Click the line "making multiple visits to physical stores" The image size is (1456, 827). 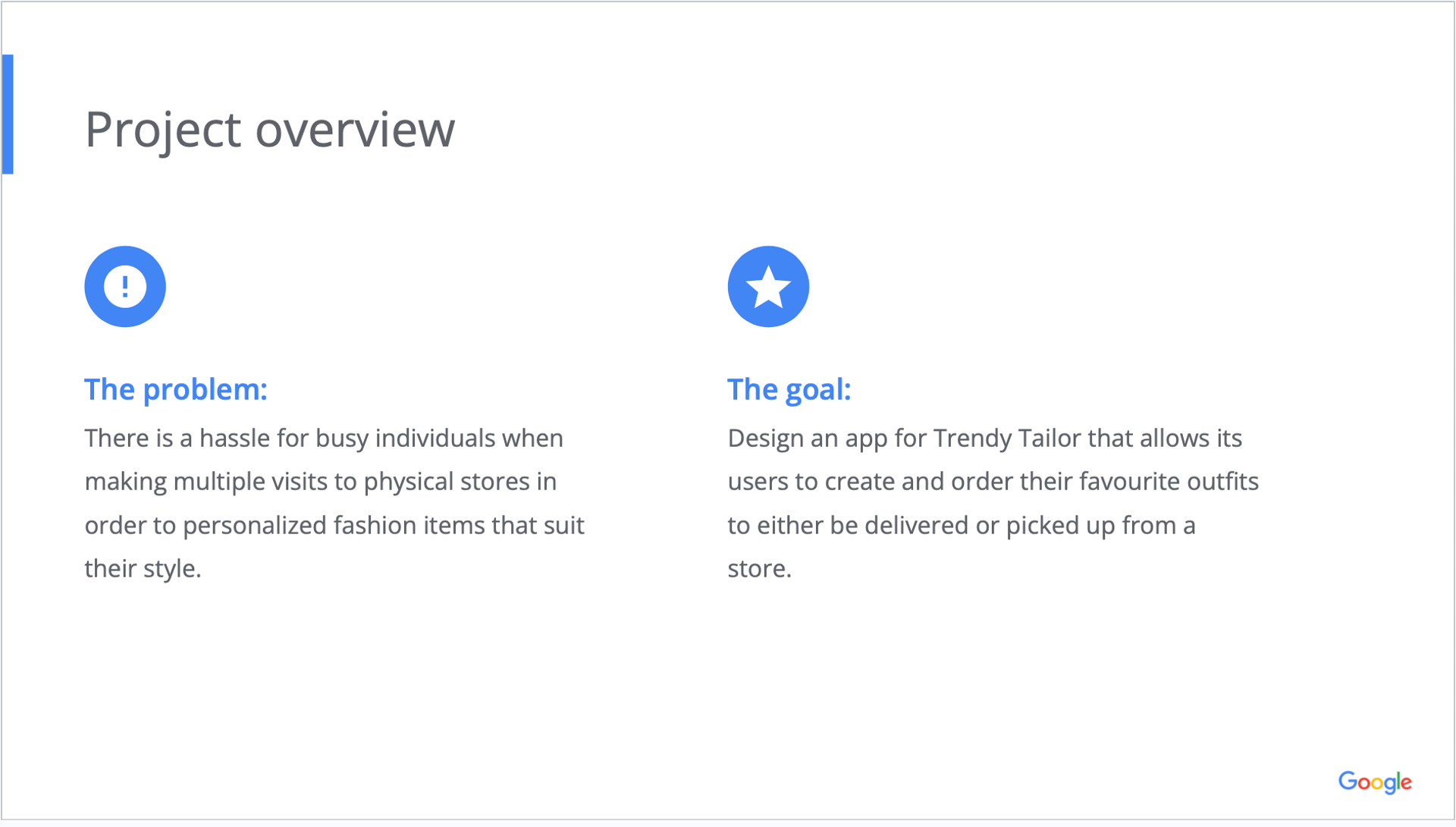[321, 482]
